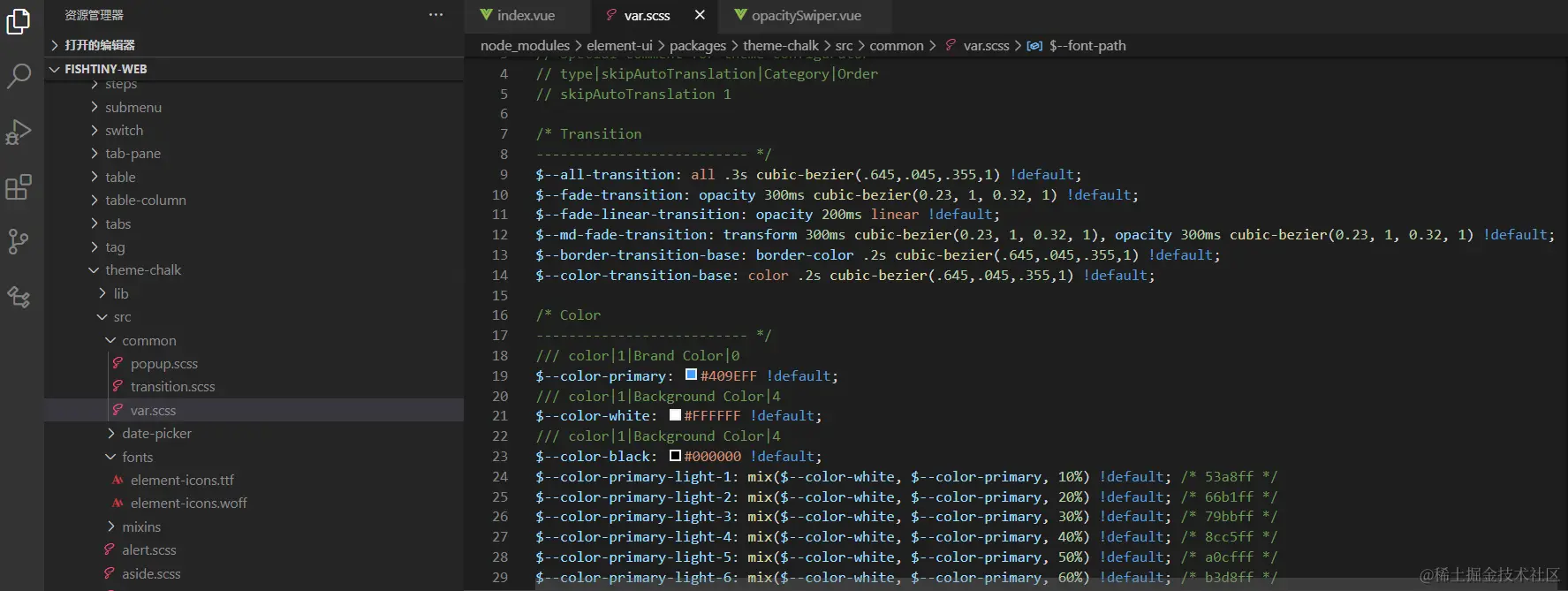The width and height of the screenshot is (1568, 591).
Task: Click the '/* Color' comment on line 16
Action: coord(568,314)
